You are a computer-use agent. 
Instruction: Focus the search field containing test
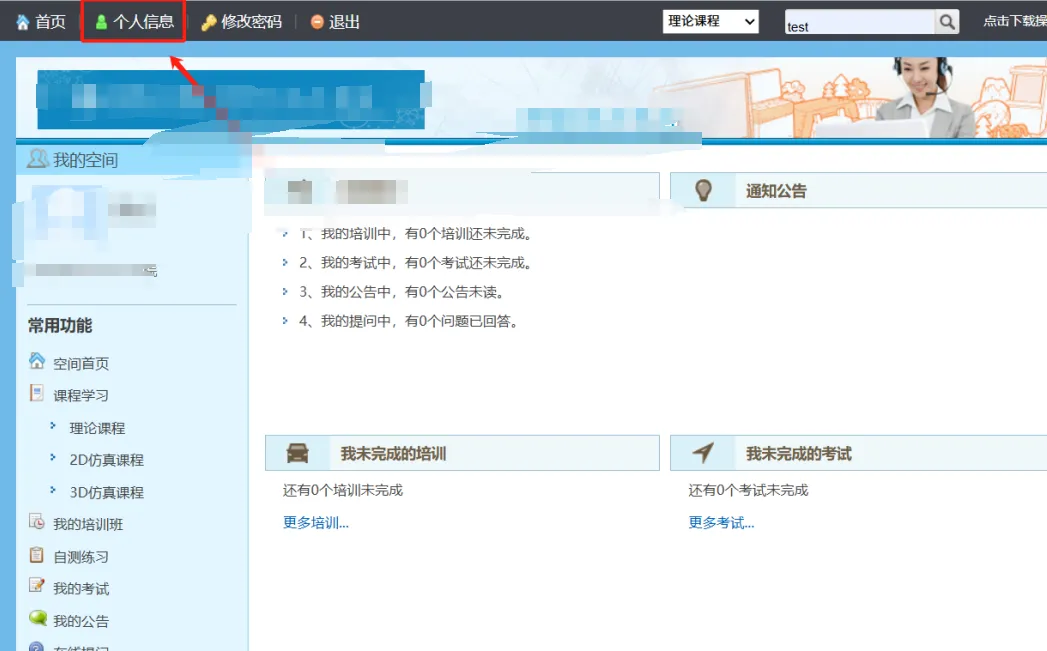859,22
